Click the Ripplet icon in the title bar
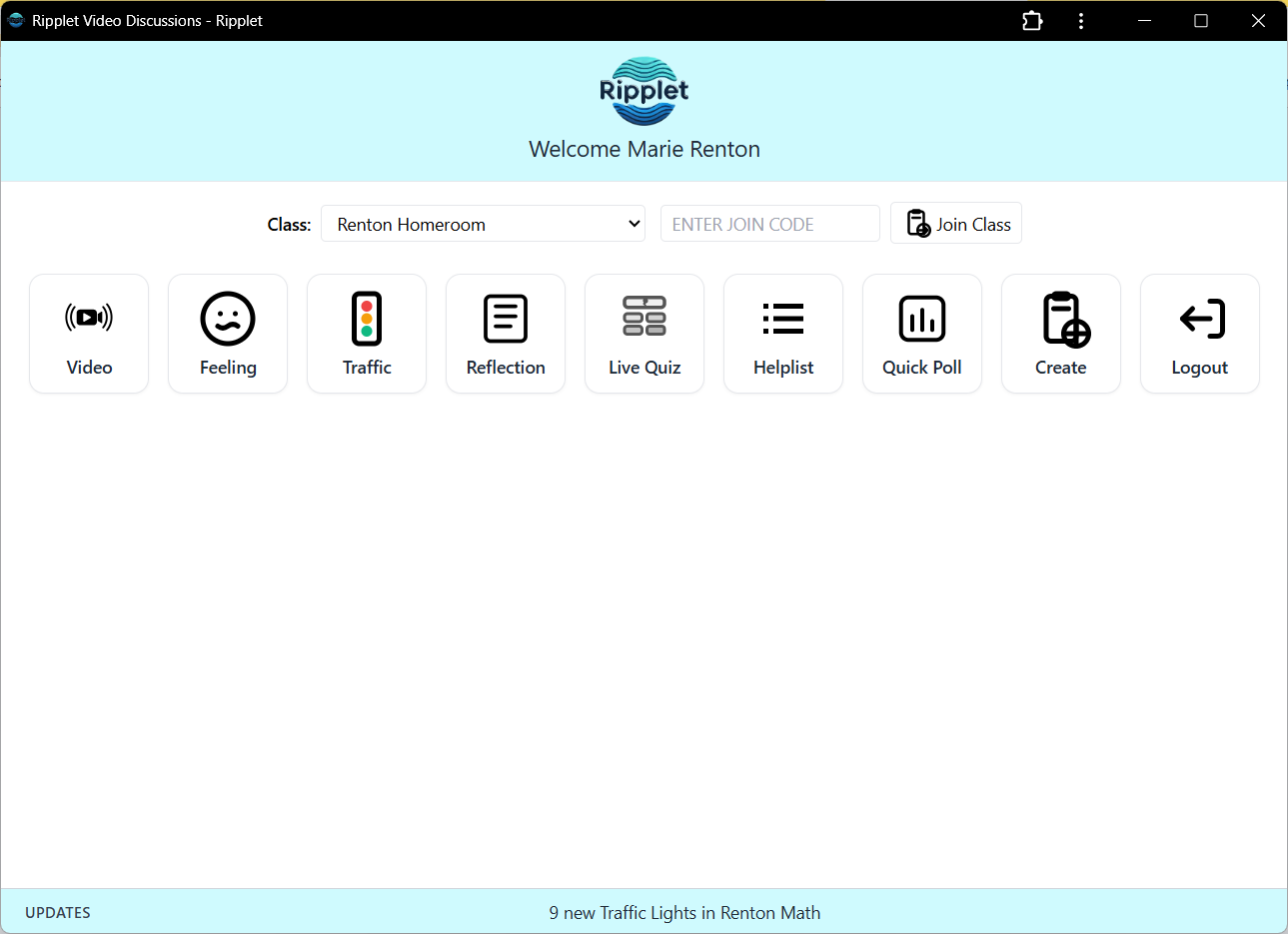This screenshot has width=1288, height=934. [x=15, y=20]
